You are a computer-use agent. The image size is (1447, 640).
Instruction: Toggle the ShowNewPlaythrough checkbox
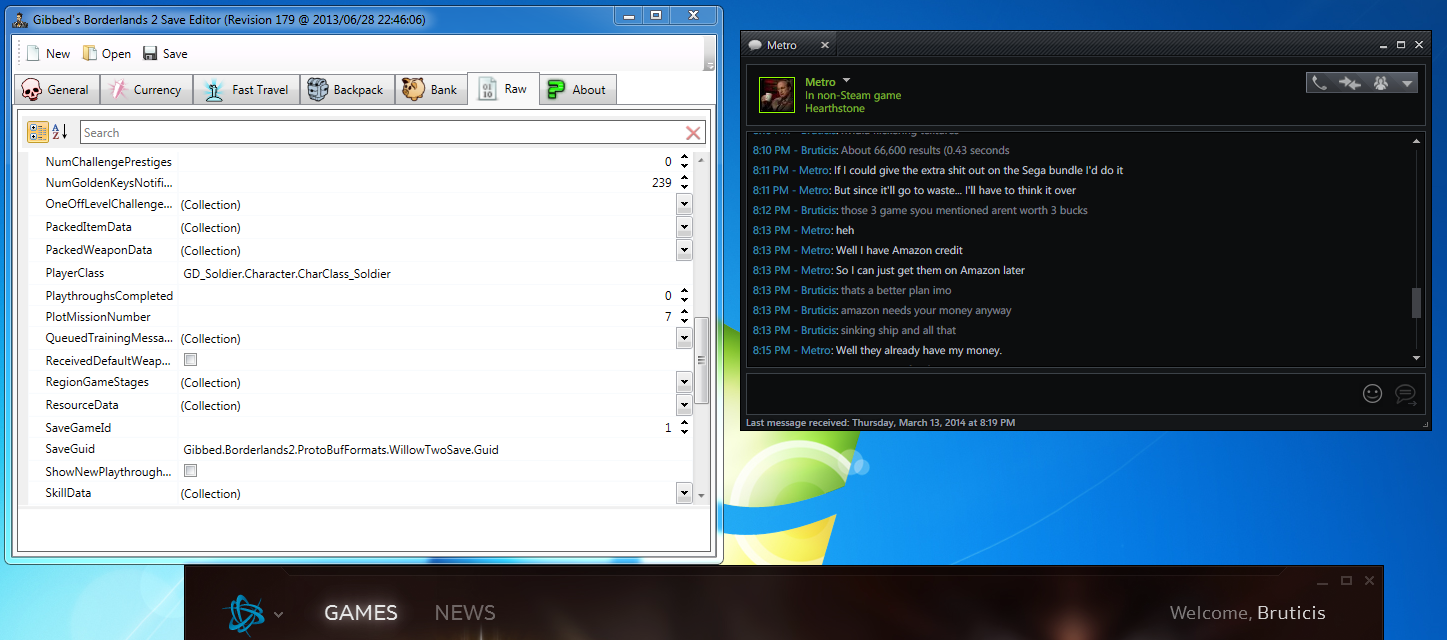tap(190, 471)
